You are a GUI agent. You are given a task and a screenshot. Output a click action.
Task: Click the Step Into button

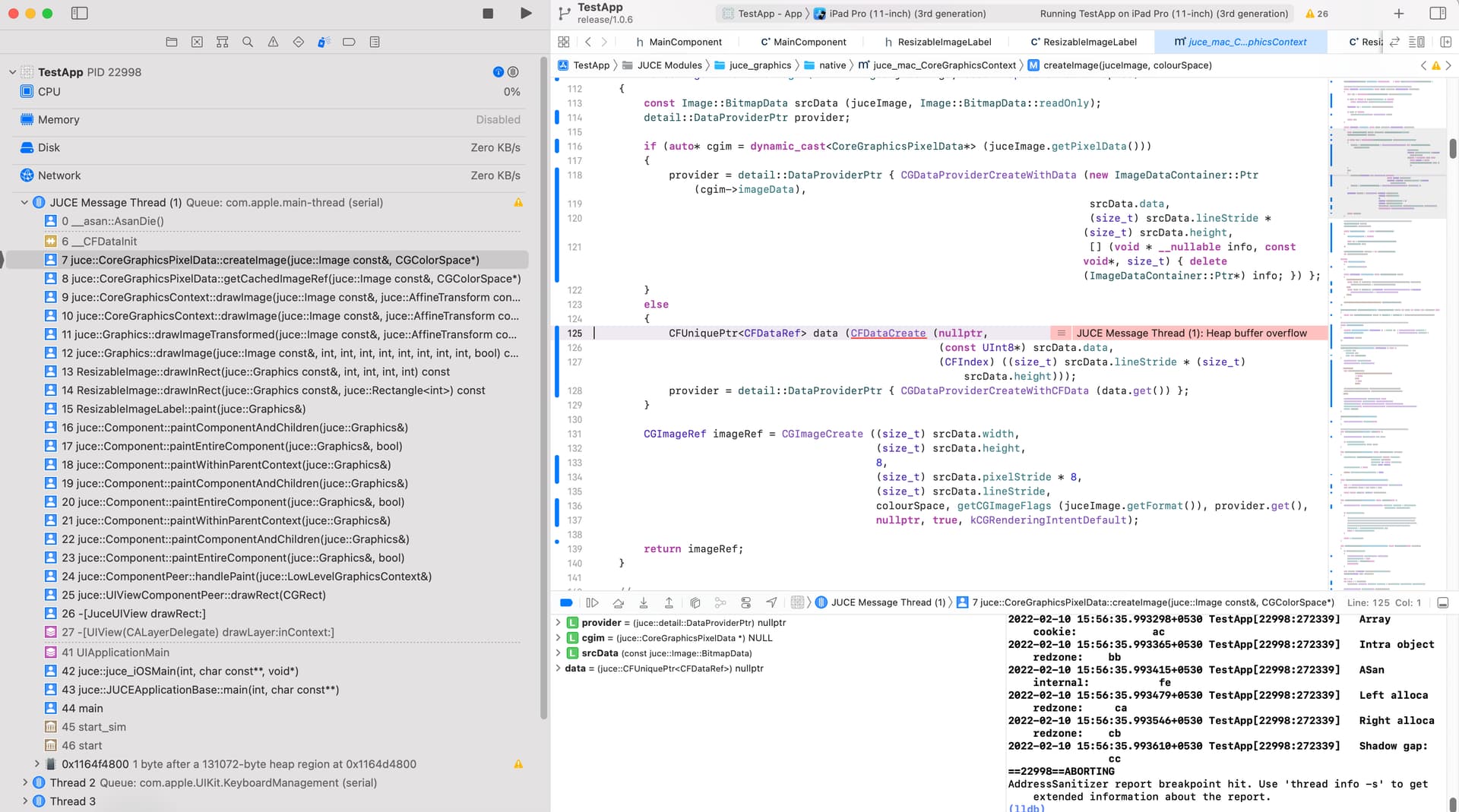(644, 602)
